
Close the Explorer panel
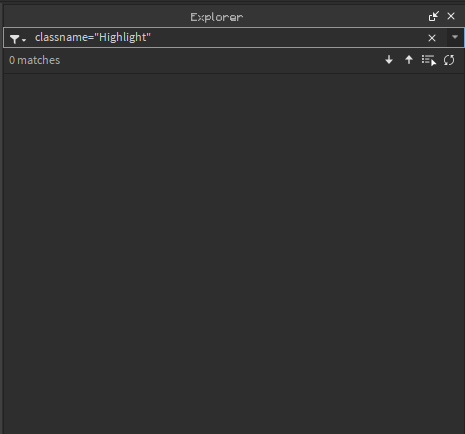click(x=451, y=16)
